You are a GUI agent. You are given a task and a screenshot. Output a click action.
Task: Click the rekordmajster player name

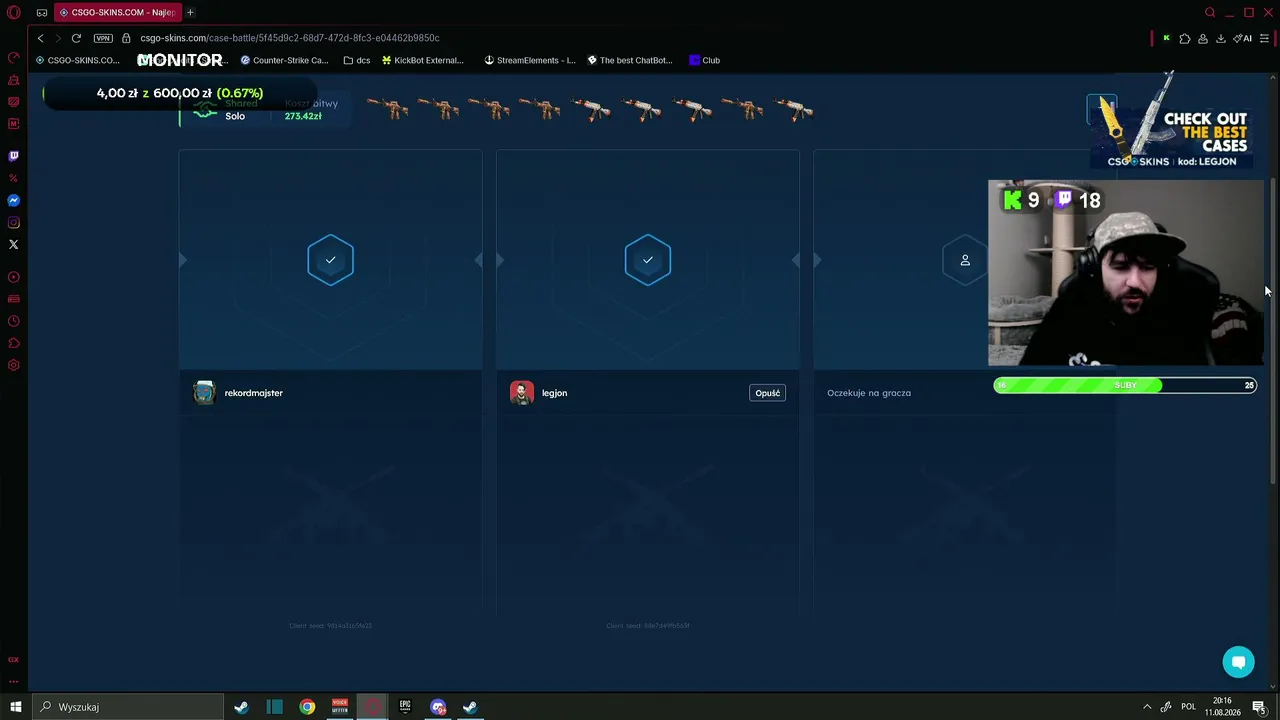point(254,393)
